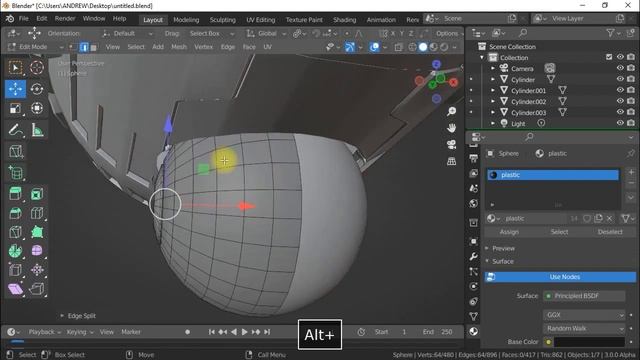The image size is (640, 360).
Task: Select the Move tool
Action: 15,89
